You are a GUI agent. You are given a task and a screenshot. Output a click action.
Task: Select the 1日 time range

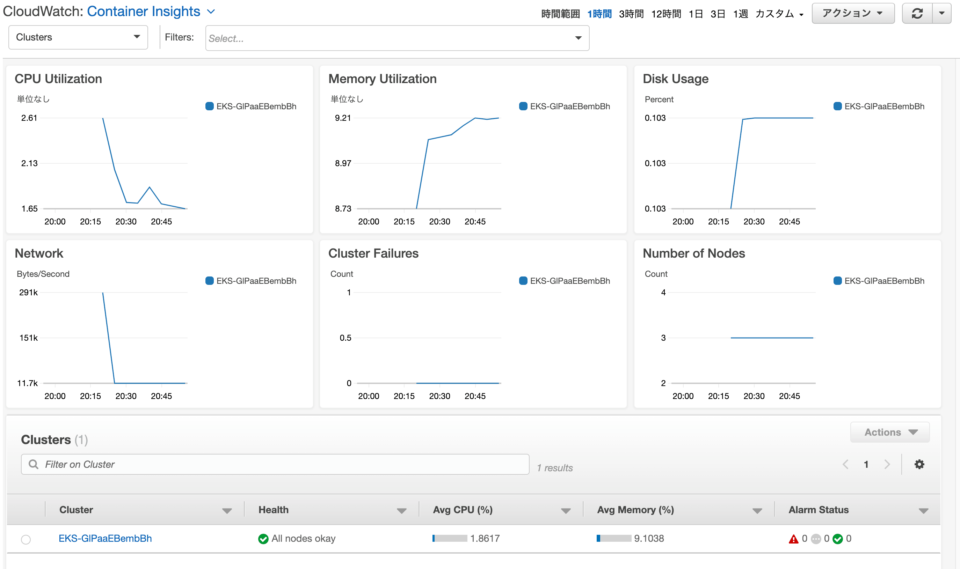tap(696, 14)
